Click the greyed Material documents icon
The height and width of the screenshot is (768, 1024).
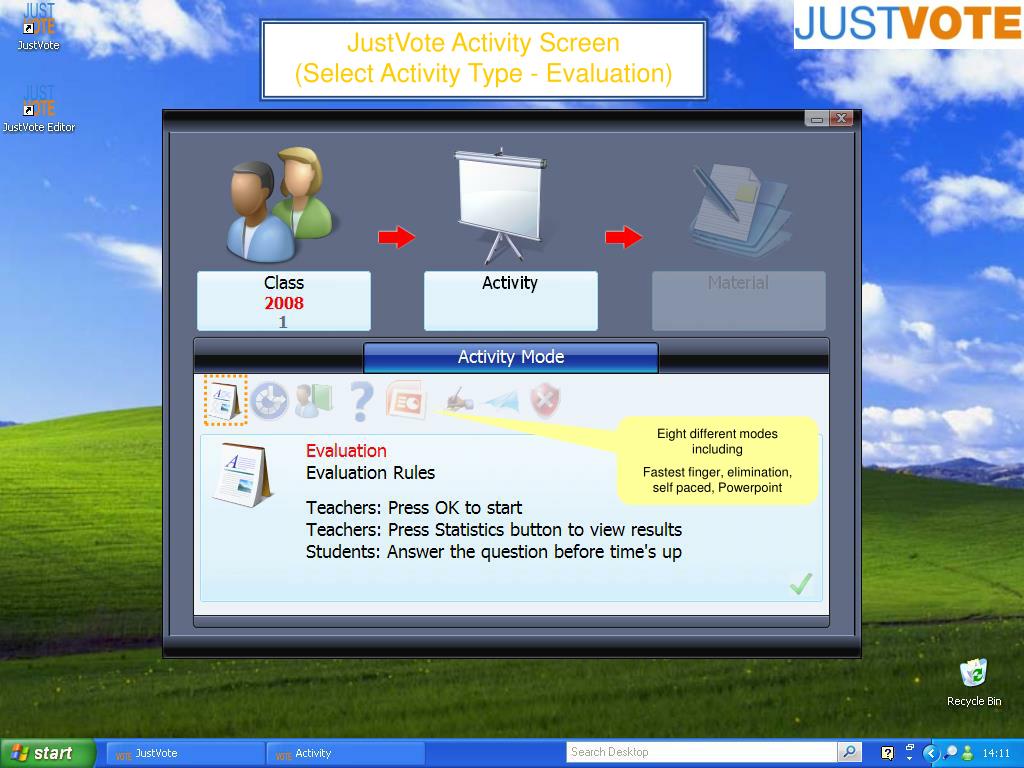(739, 209)
